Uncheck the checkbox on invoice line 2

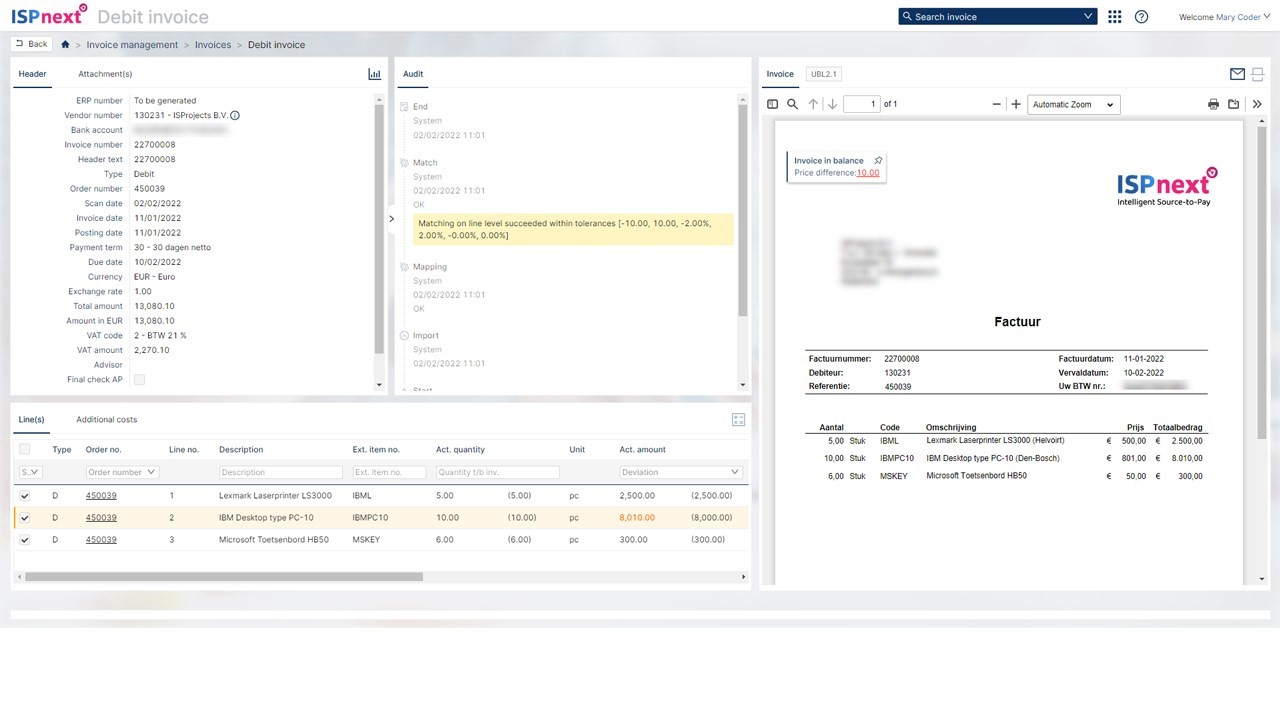[25, 517]
